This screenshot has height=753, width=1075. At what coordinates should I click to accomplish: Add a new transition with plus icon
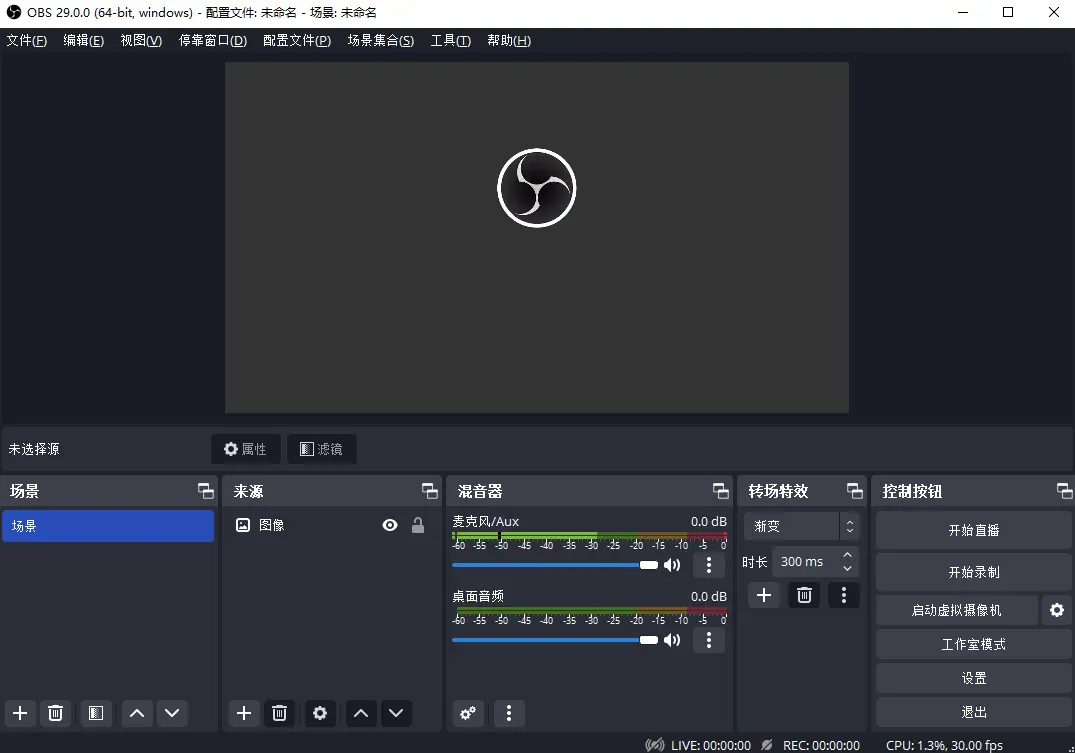point(764,595)
